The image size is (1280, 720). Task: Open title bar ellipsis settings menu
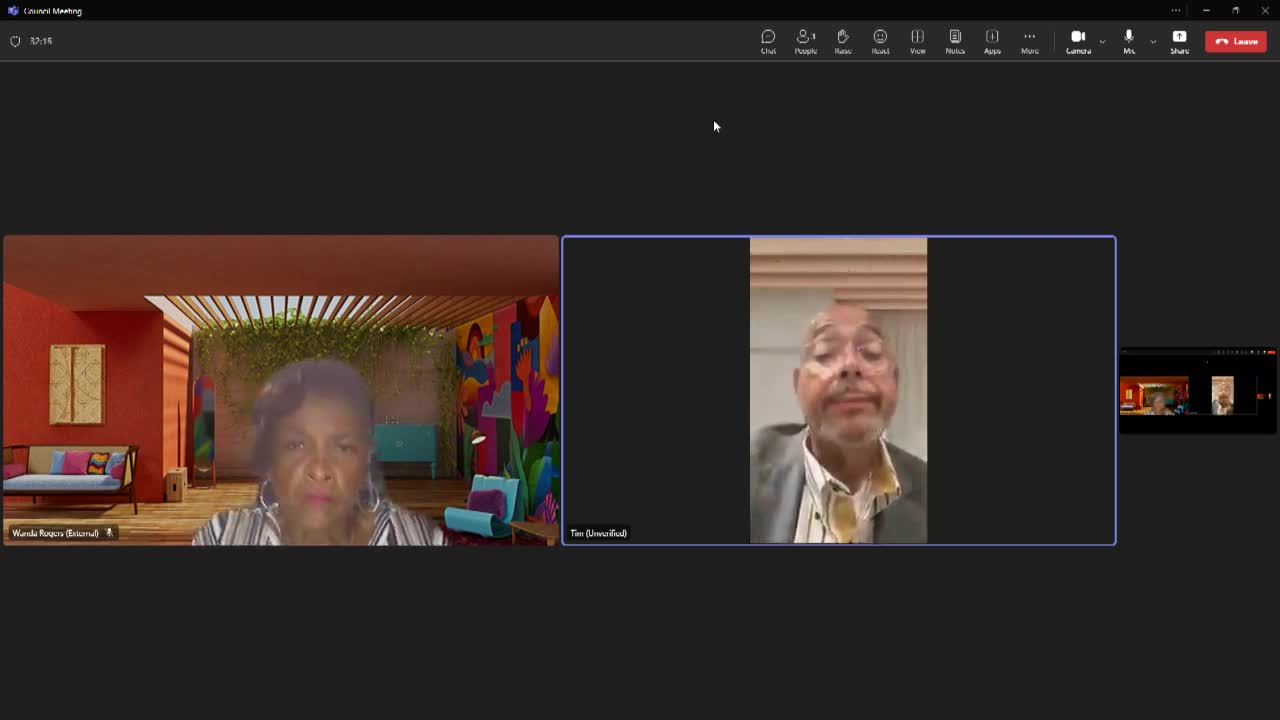pyautogui.click(x=1176, y=11)
